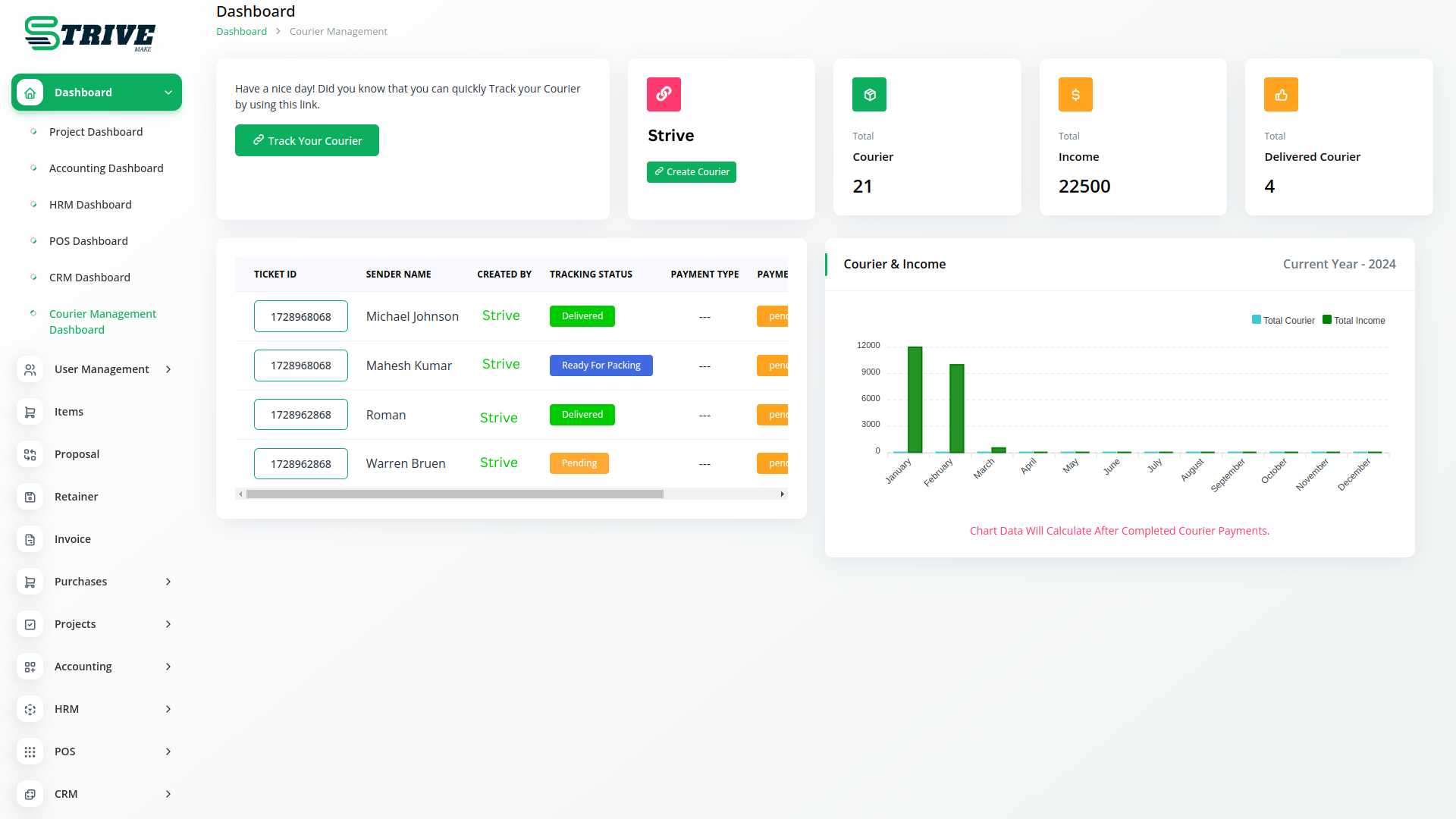Click the pink link icon above Strive
This screenshot has width=1456, height=819.
(x=664, y=94)
